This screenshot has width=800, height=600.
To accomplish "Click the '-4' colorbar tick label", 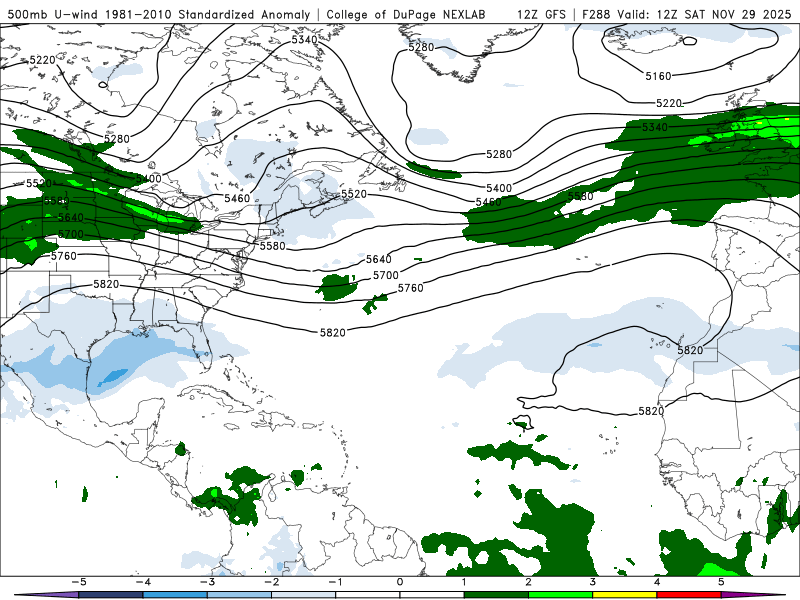I will click(143, 582).
